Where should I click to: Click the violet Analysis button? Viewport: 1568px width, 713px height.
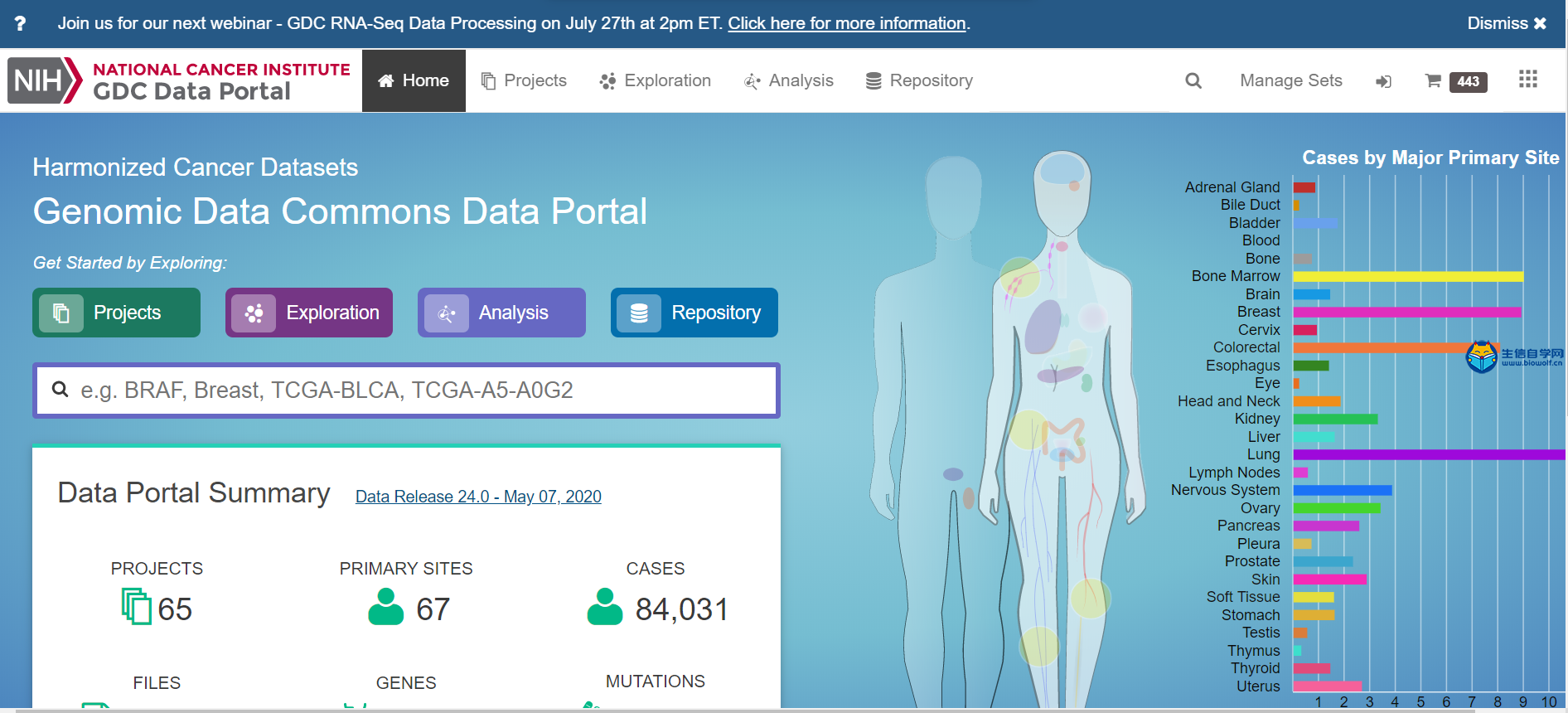(501, 313)
